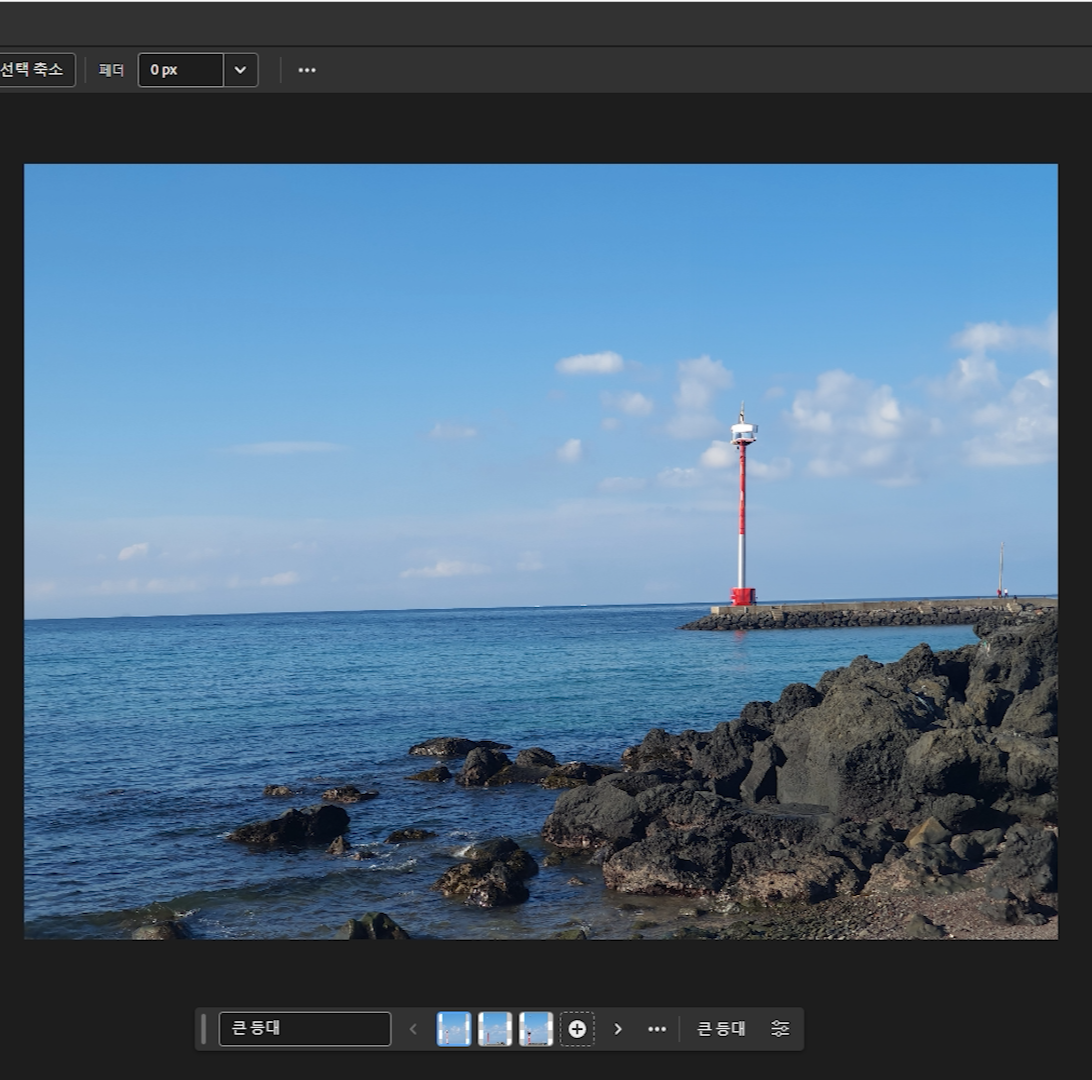Go to the previous generated variation
Screen dimensions: 1092x1080
[413, 1028]
